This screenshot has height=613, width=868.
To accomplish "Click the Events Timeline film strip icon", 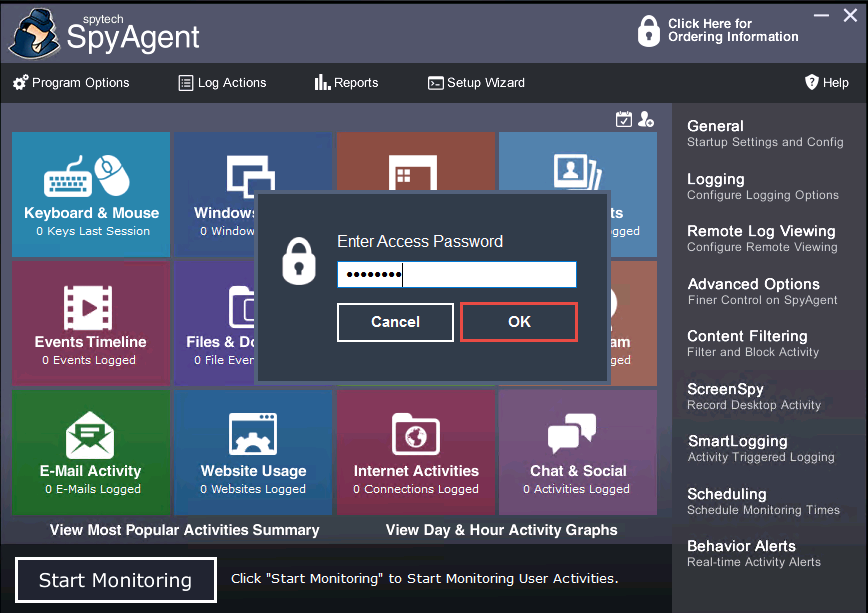I will 88,308.
